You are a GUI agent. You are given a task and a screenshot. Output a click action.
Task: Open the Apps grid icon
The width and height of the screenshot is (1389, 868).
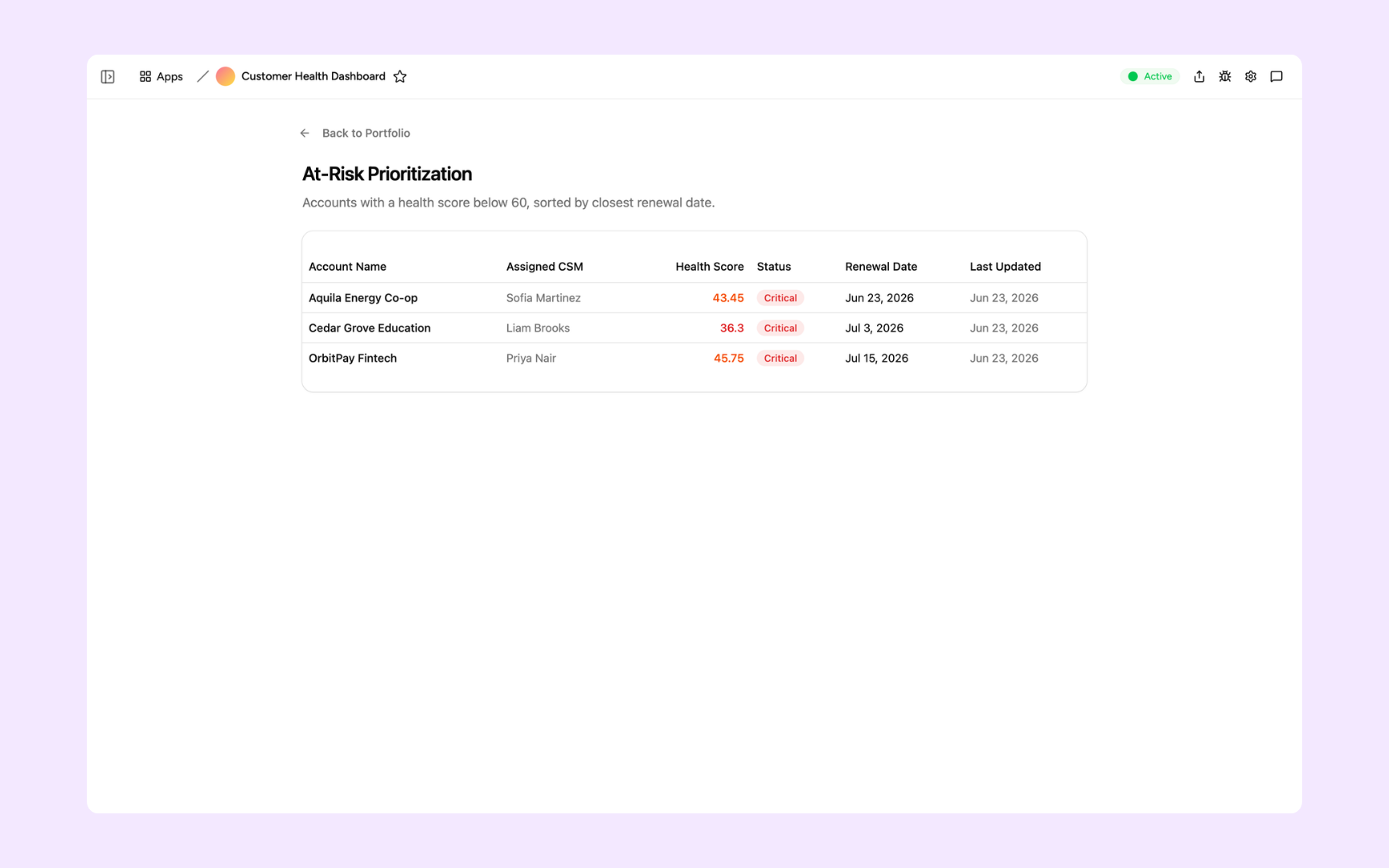pos(145,76)
